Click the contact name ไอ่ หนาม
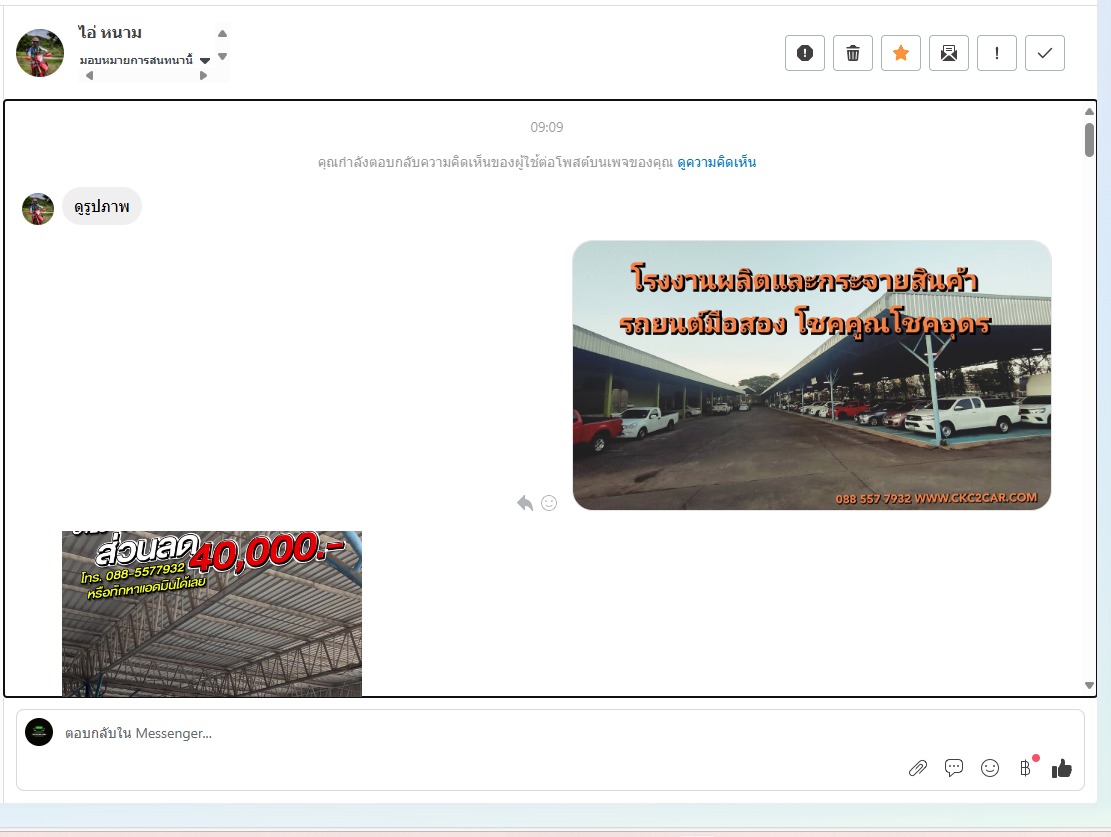The height and width of the screenshot is (837, 1111). tap(110, 33)
